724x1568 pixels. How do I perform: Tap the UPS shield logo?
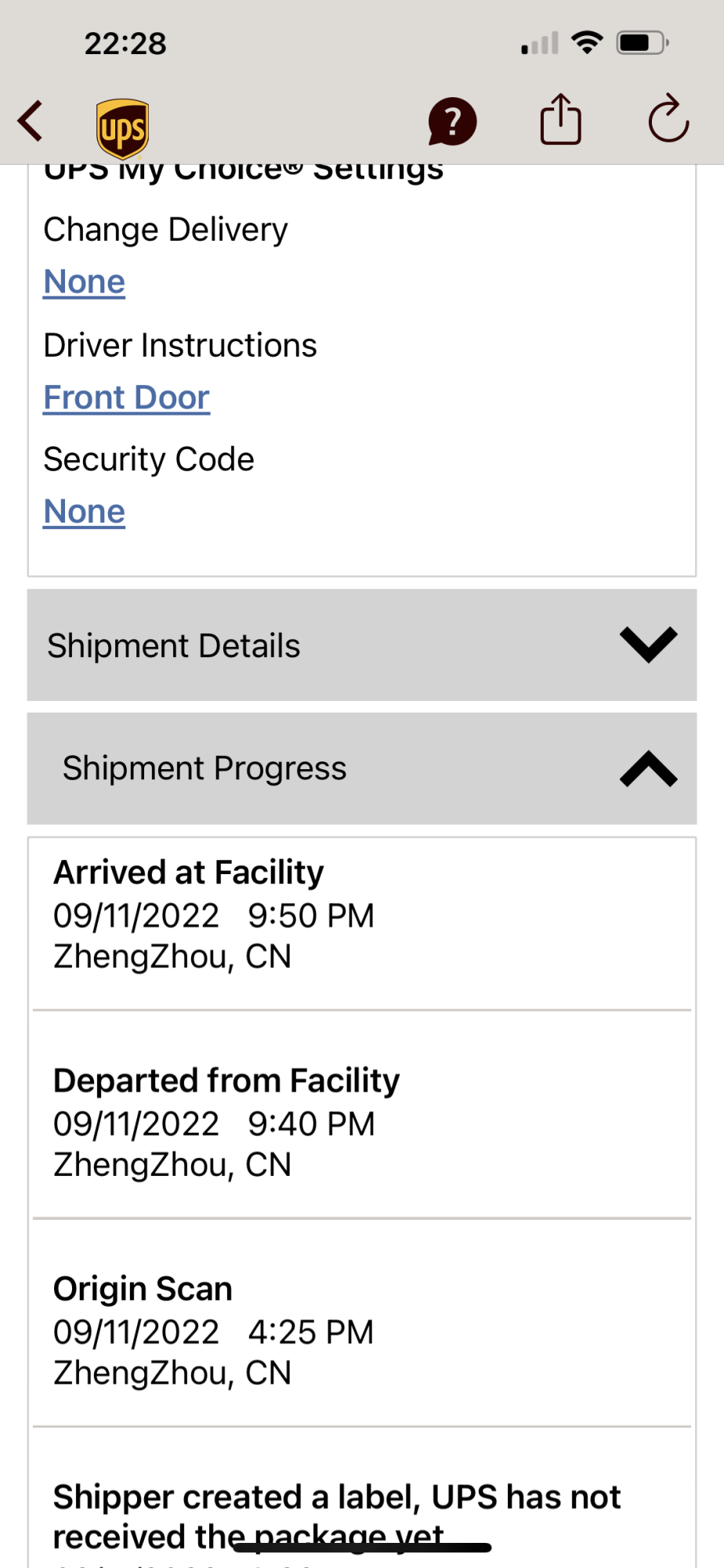123,128
